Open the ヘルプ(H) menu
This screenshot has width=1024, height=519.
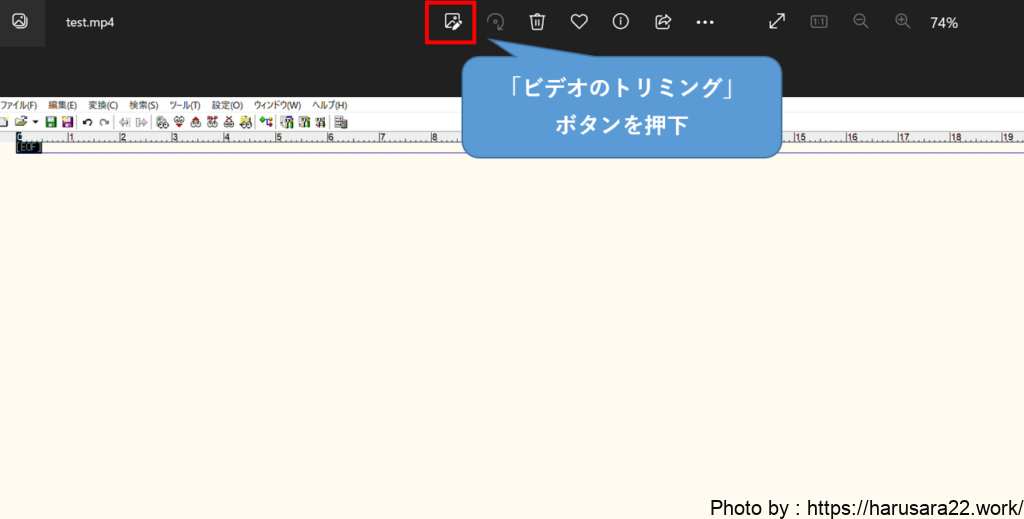click(329, 105)
